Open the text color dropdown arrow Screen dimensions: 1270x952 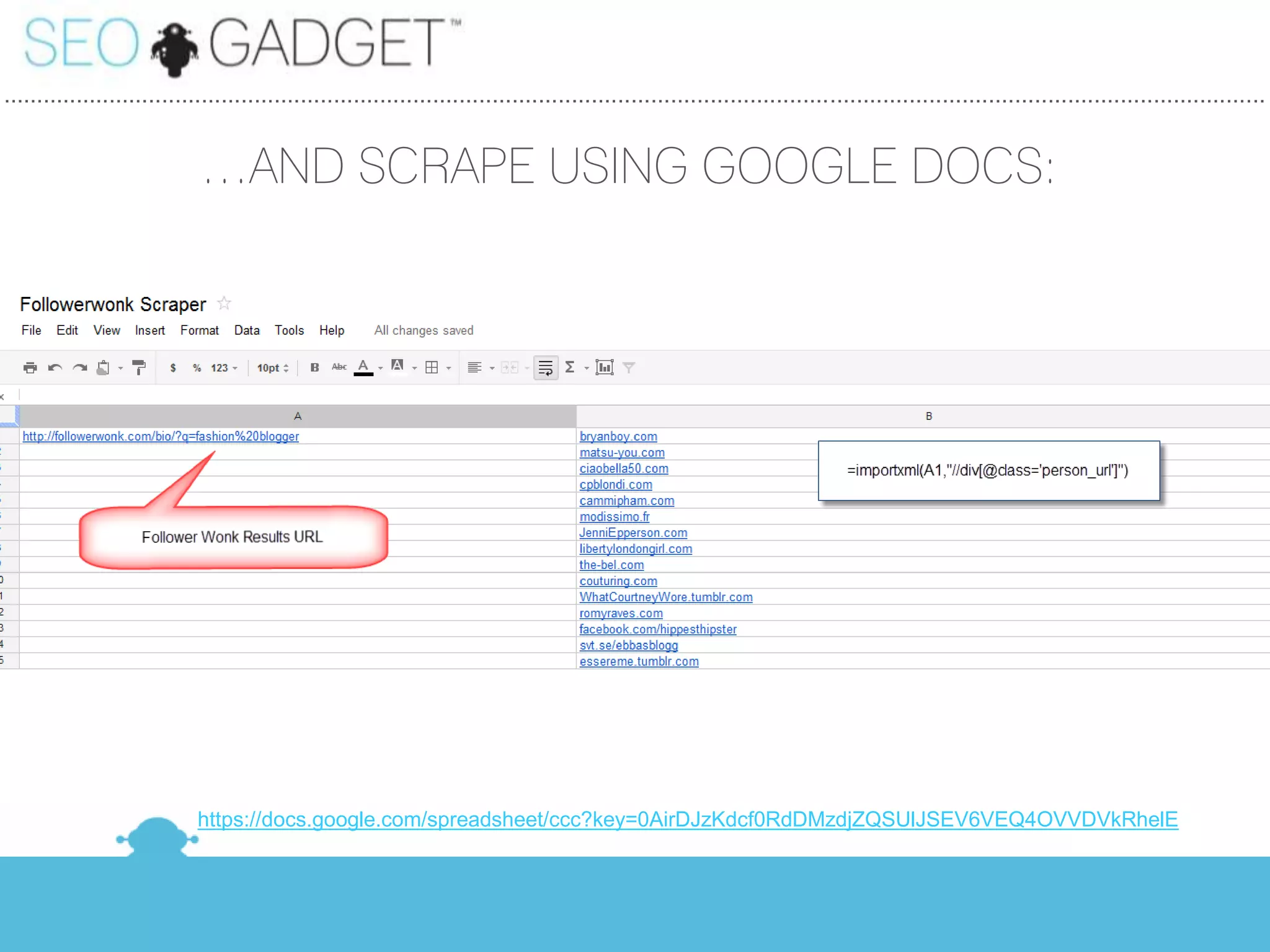click(x=381, y=369)
